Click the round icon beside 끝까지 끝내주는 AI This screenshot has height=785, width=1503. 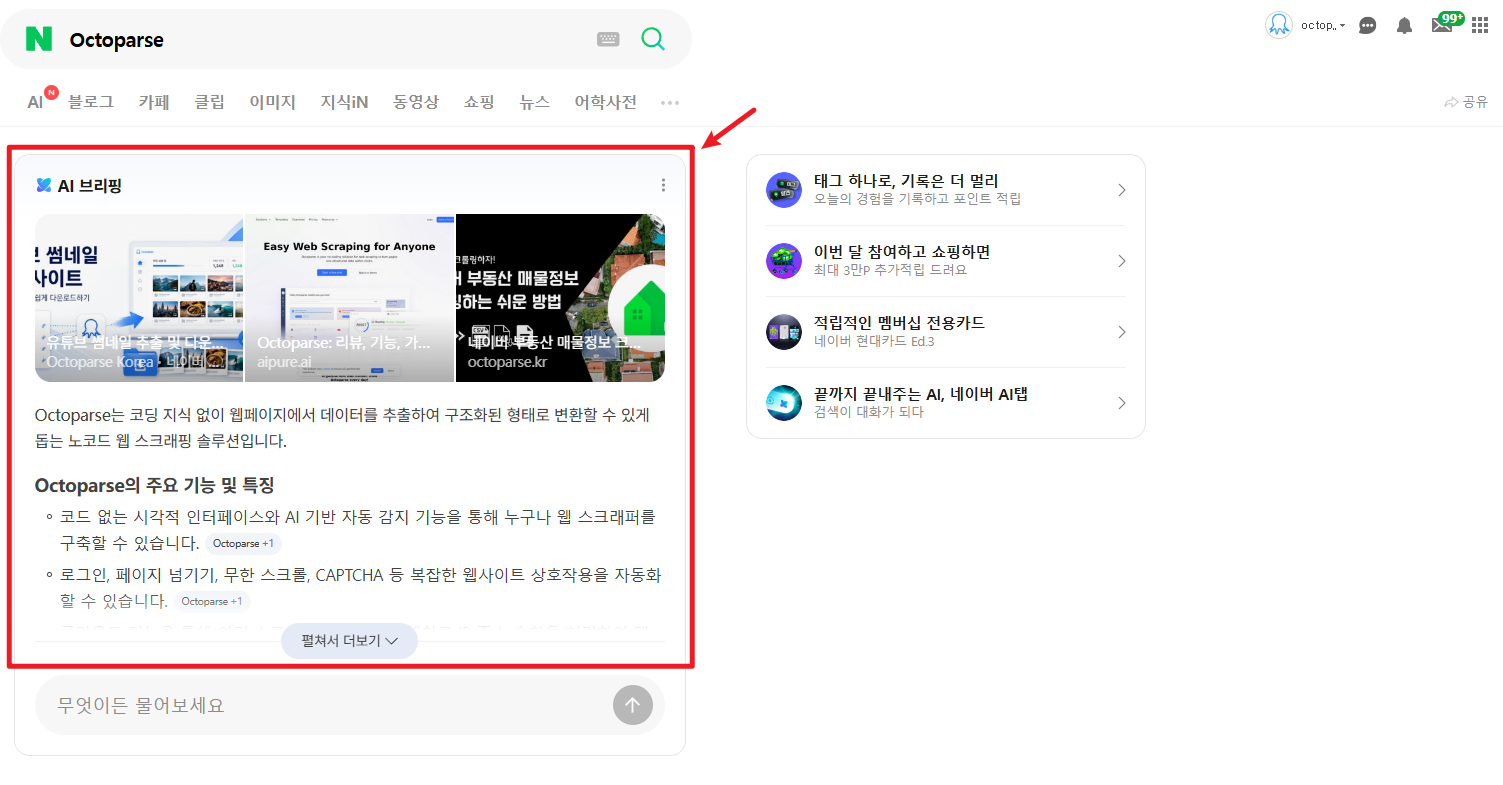tap(784, 403)
